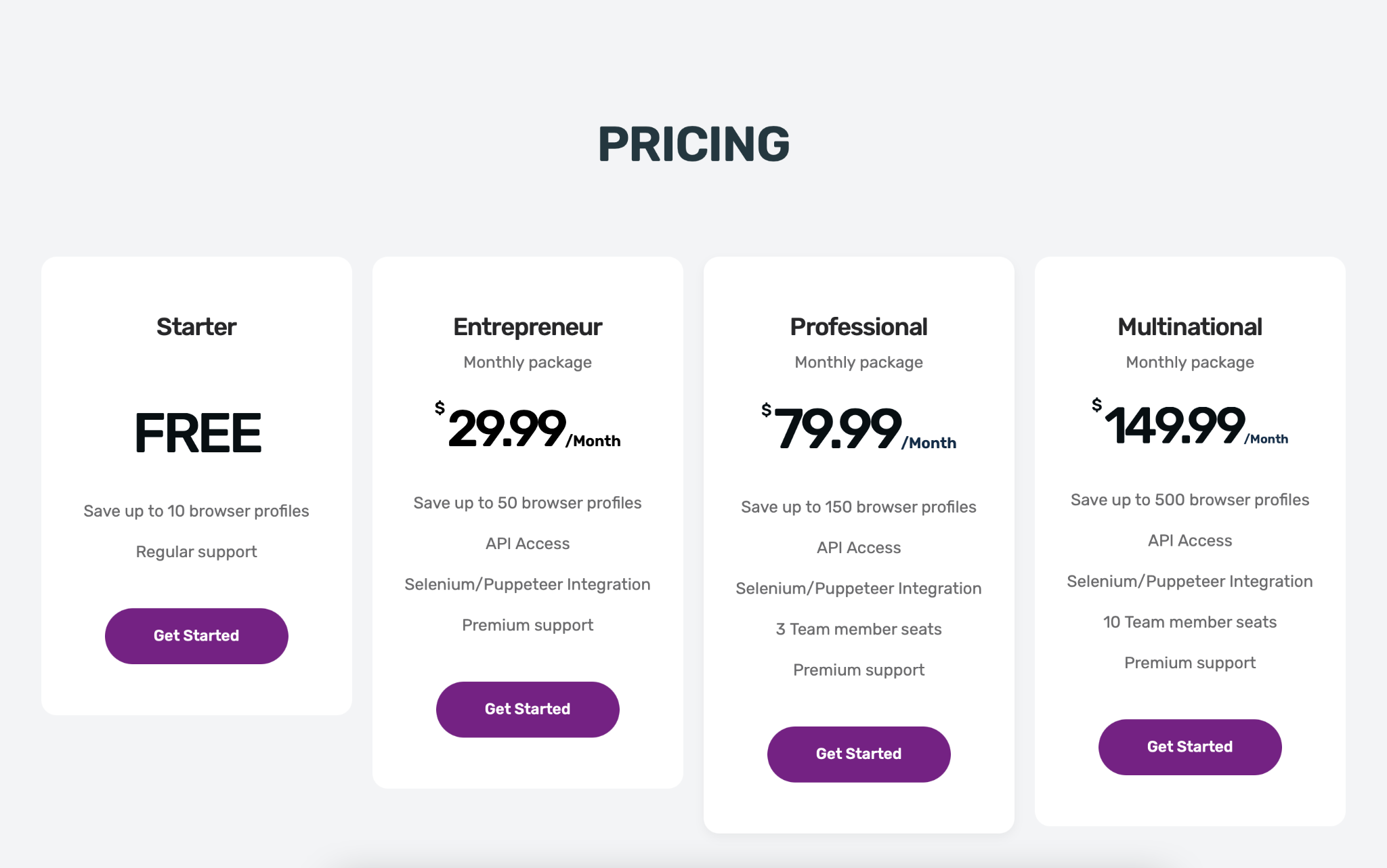Screen dimensions: 1387x868
Task: Click Get Started on the Starter plan
Action: click(196, 636)
